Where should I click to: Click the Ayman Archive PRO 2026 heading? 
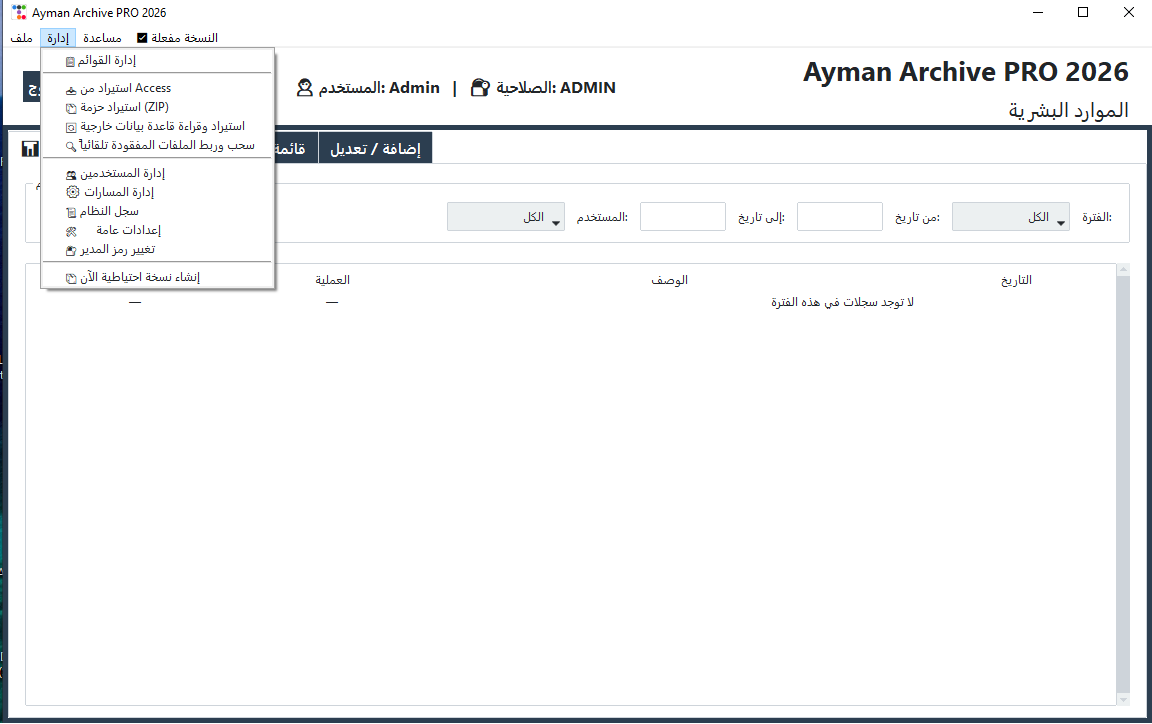click(x=965, y=72)
